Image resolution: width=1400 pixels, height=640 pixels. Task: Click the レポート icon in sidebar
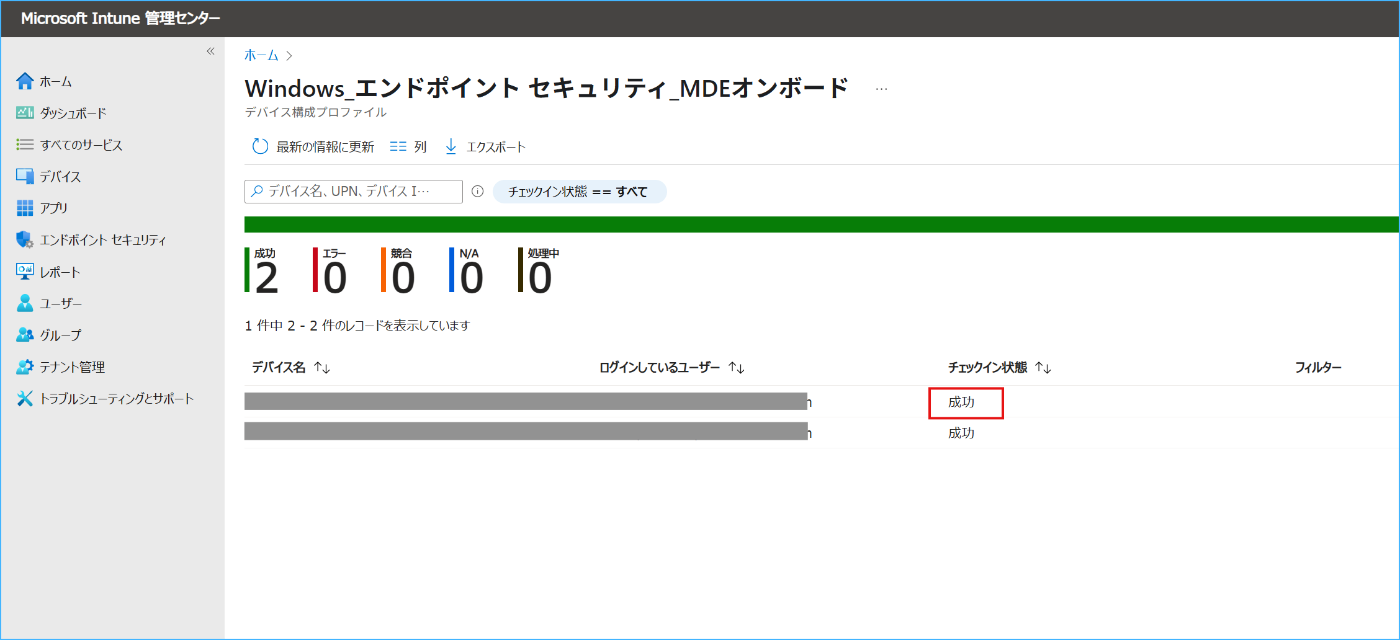tap(25, 272)
